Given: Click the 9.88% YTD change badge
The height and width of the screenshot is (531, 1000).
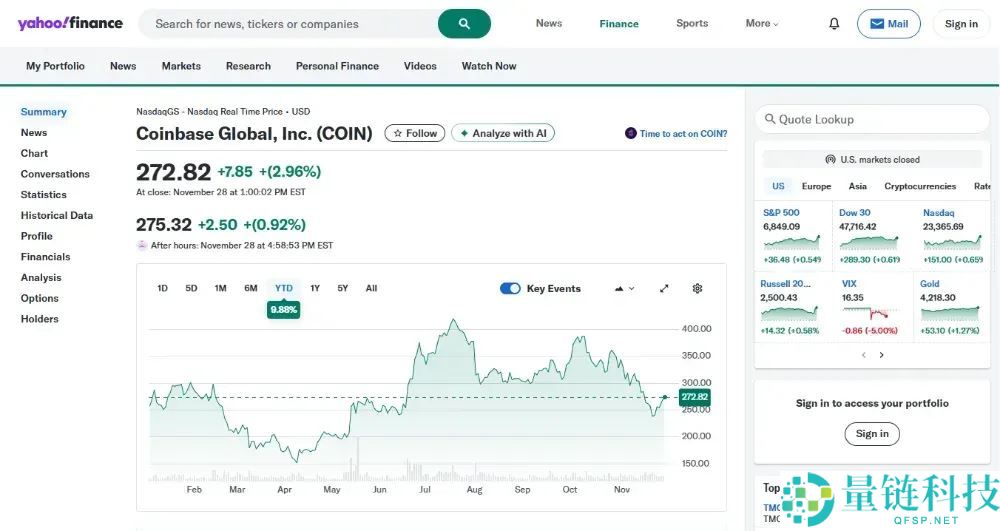Looking at the screenshot, I should coord(284,310).
